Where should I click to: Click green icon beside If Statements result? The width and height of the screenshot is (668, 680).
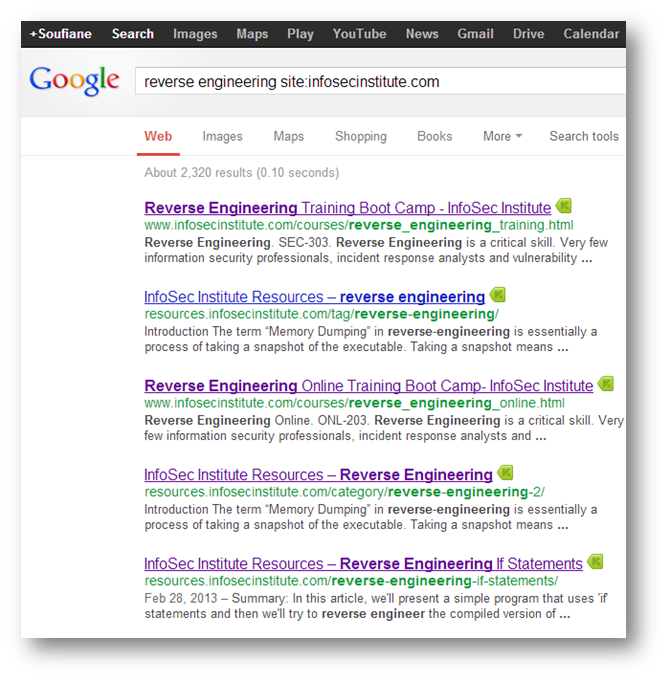point(595,562)
